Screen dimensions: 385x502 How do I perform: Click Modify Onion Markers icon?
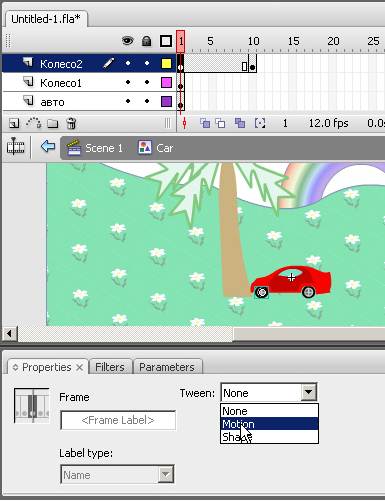click(260, 123)
